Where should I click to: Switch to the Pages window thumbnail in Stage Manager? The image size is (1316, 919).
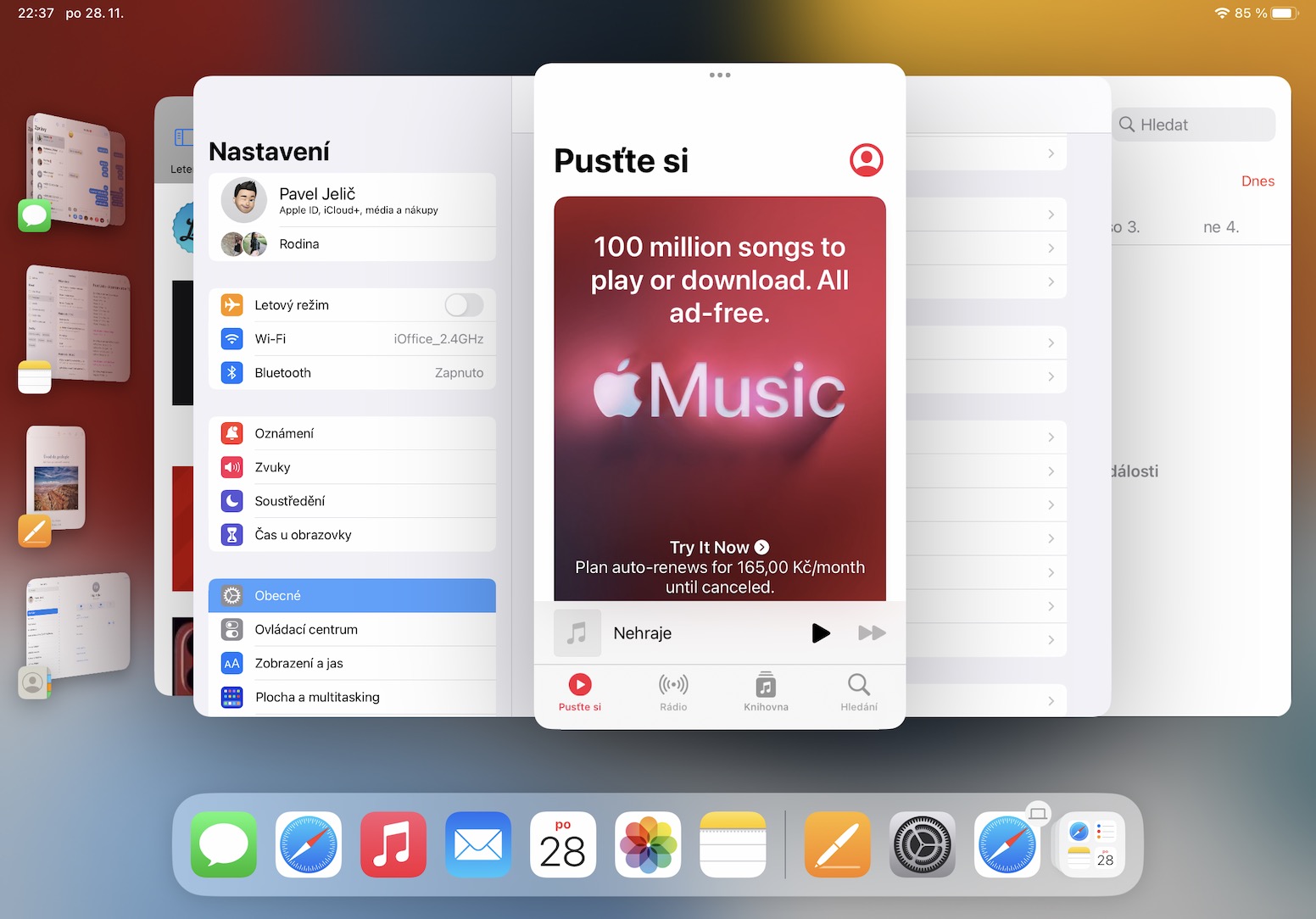56,479
